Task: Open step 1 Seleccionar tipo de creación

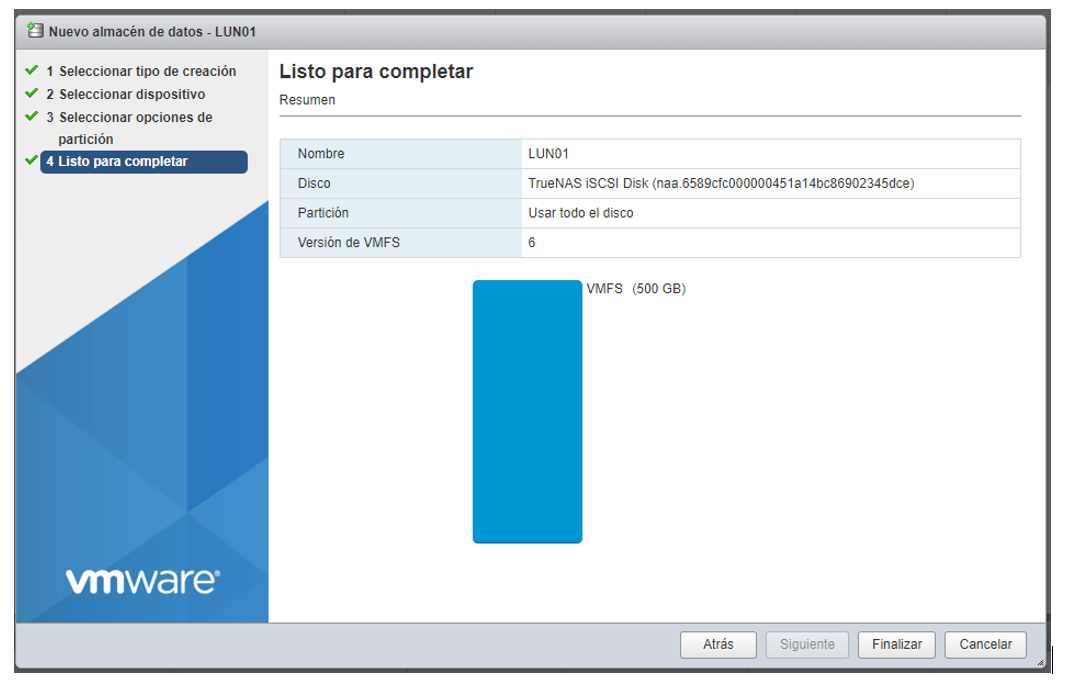Action: tap(141, 71)
